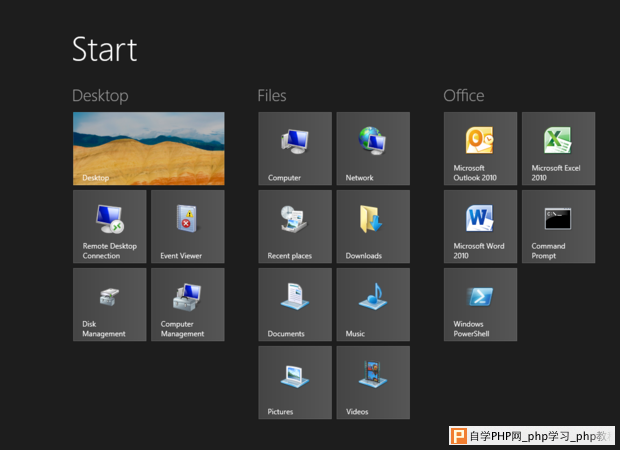Open the Disk Management tile

110,304
